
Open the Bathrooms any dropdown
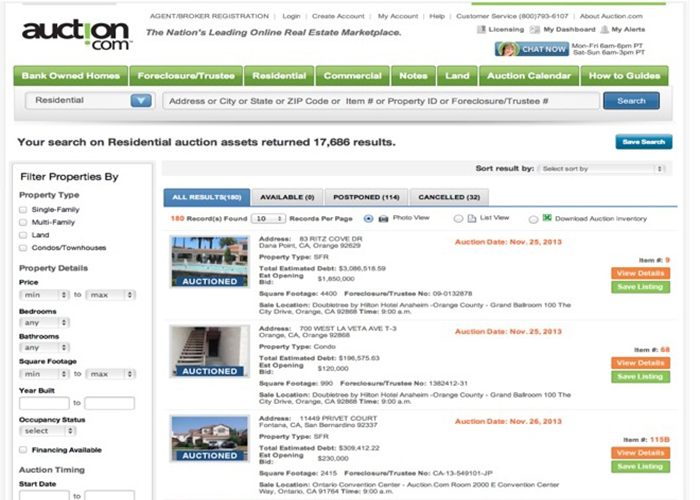click(x=44, y=347)
